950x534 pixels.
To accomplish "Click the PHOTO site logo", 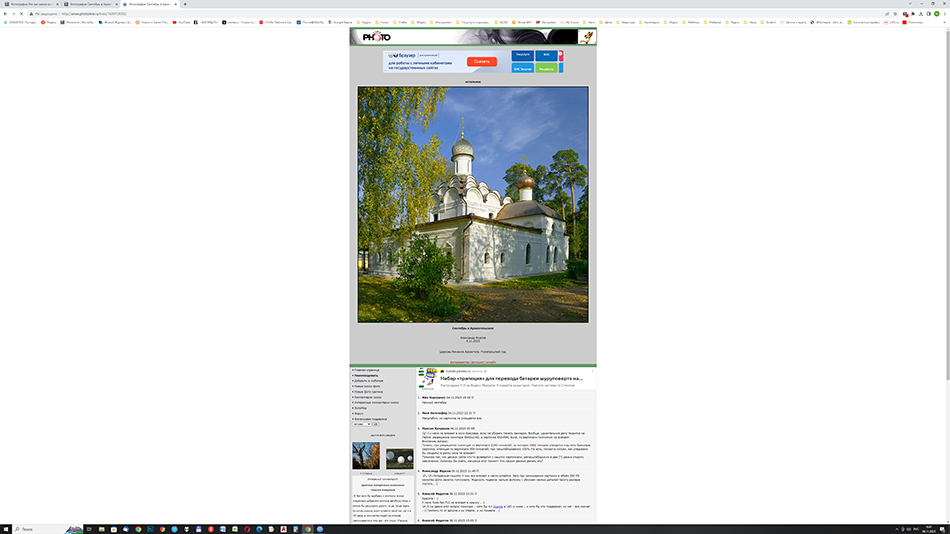I will click(376, 37).
